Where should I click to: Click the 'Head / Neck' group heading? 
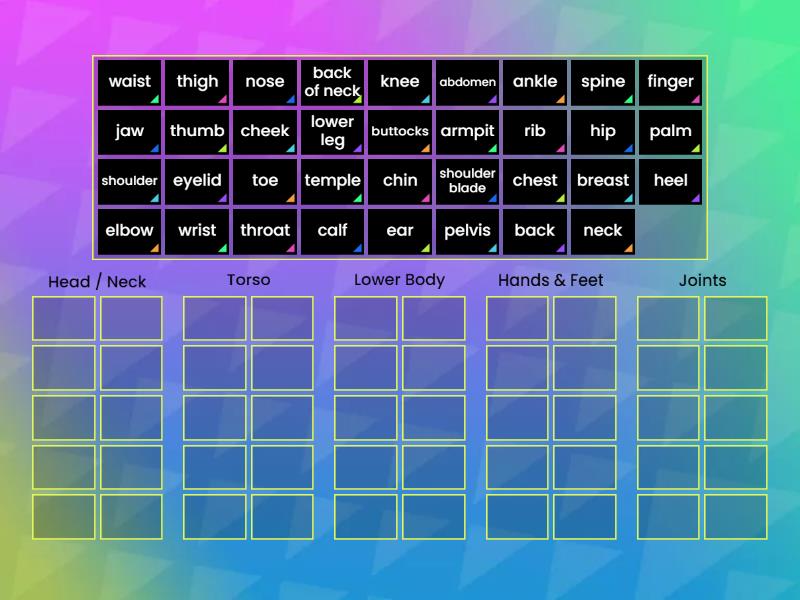coord(97,282)
